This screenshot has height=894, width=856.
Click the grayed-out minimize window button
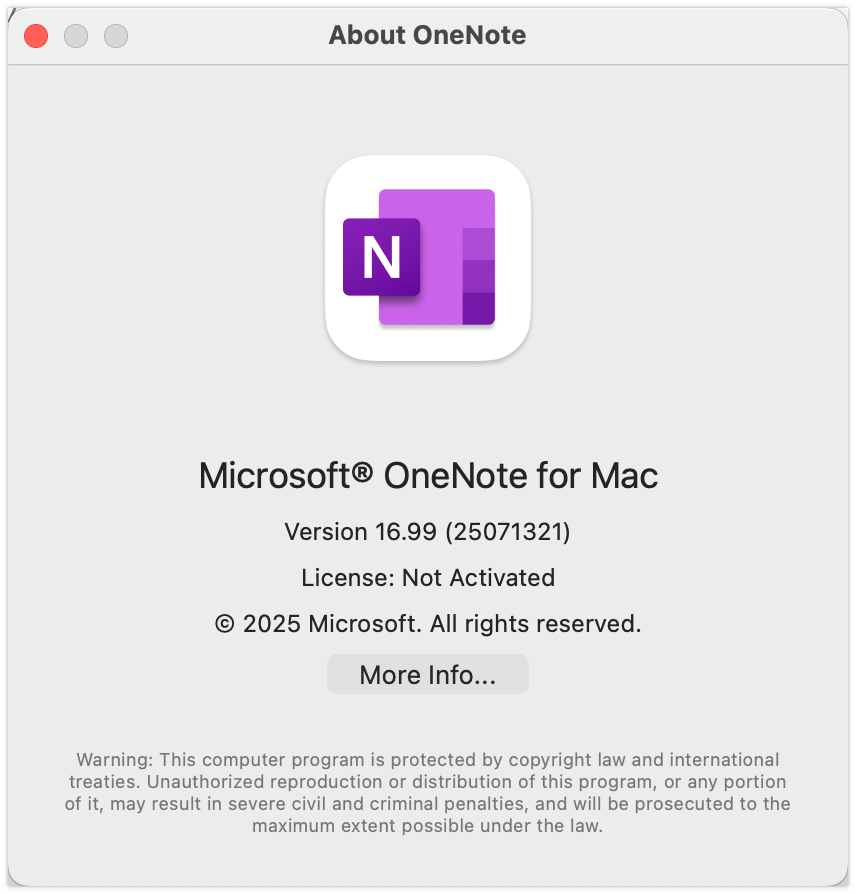76,36
